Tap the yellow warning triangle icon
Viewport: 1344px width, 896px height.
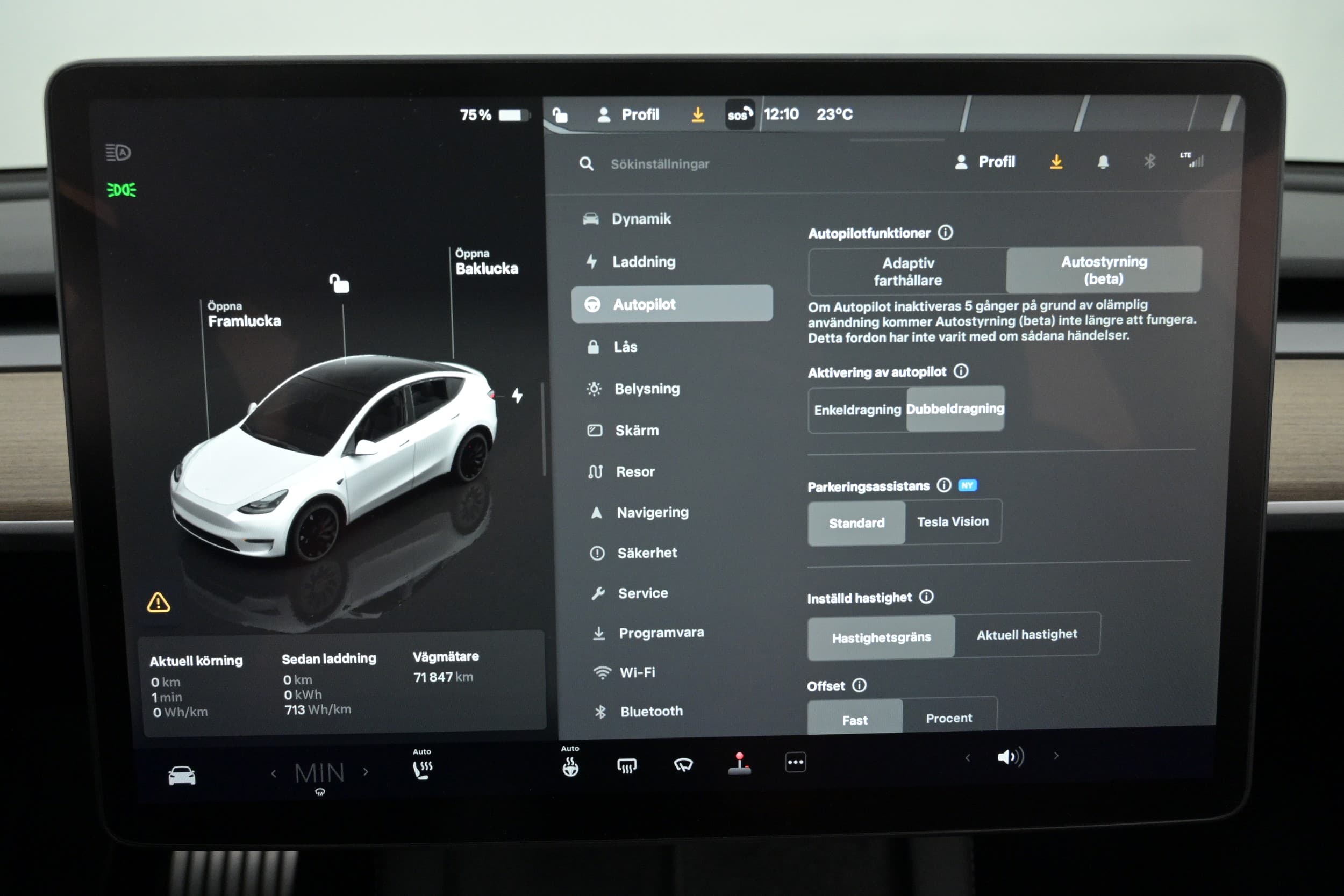click(158, 603)
